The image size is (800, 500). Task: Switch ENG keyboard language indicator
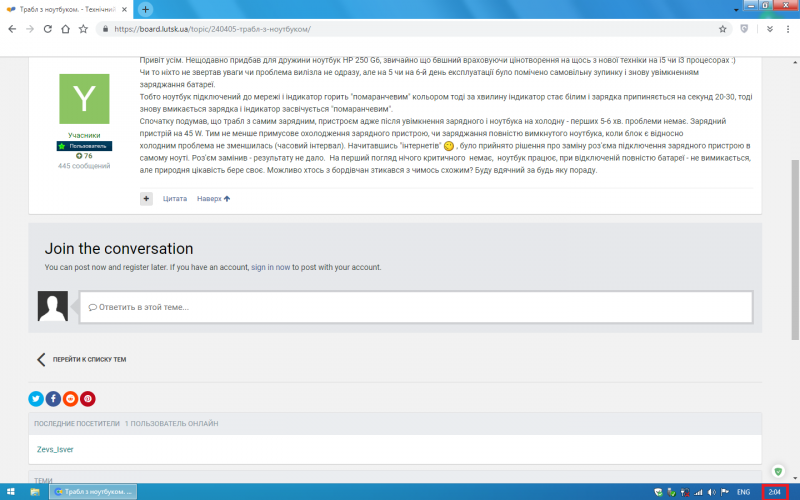[743, 492]
